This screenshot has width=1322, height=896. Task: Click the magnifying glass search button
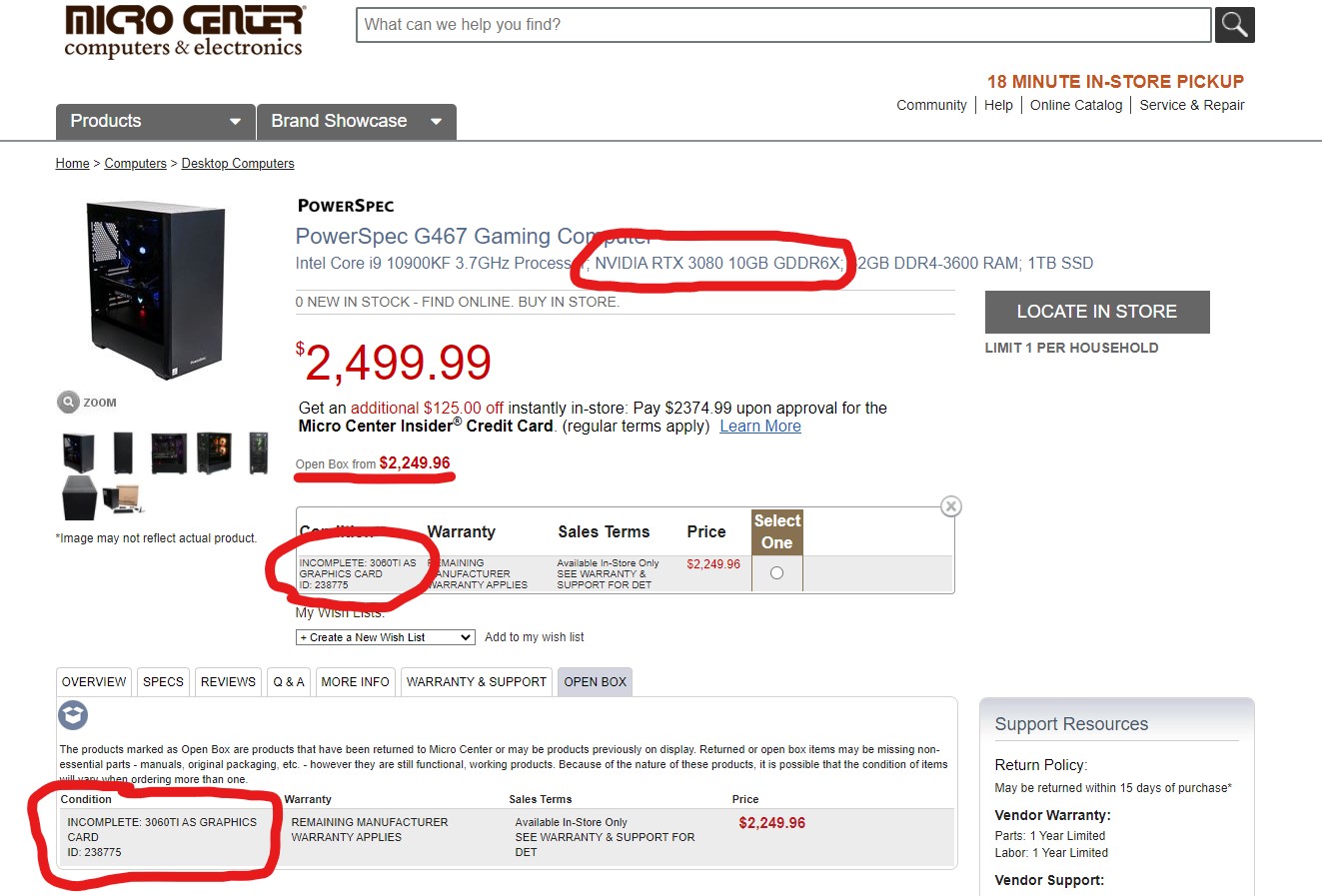(1234, 25)
